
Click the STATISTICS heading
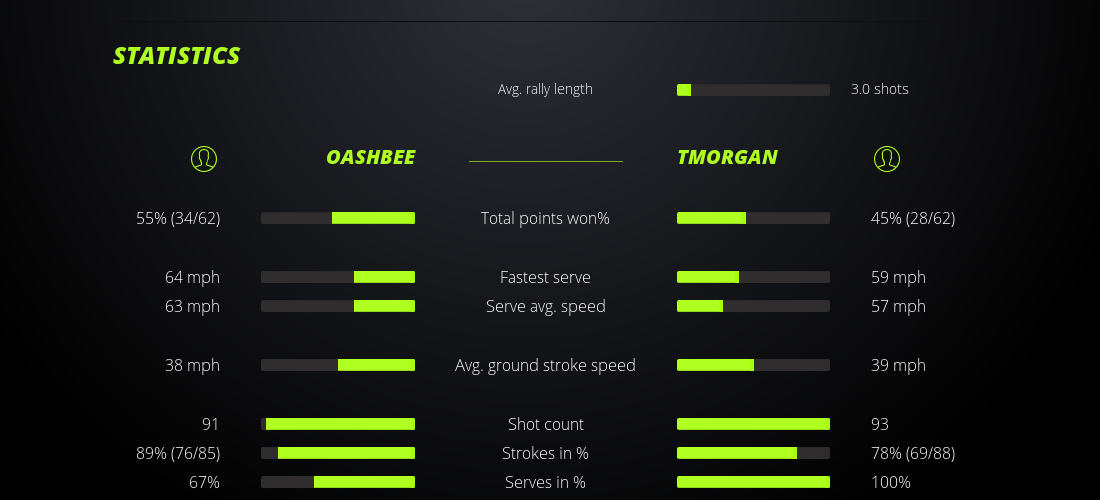[176, 55]
